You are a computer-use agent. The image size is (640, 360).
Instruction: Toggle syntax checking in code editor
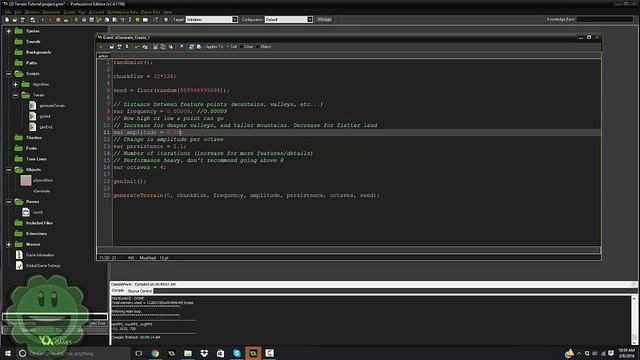tap(191, 47)
